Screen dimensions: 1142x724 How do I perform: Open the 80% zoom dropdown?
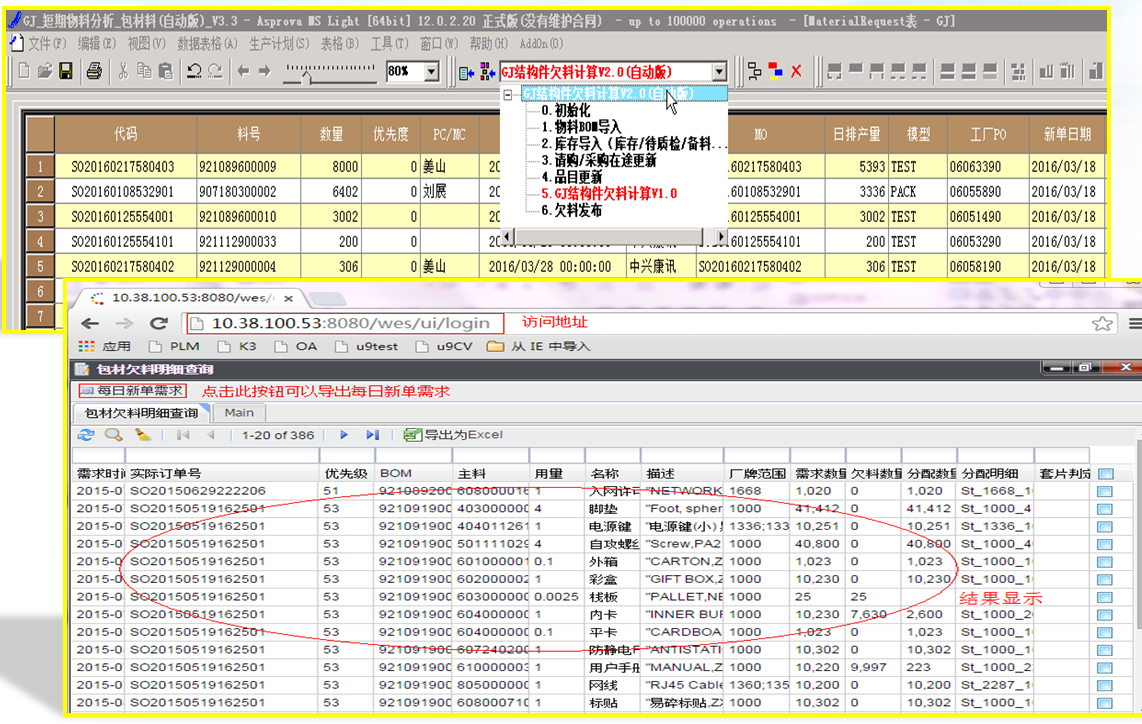click(432, 72)
